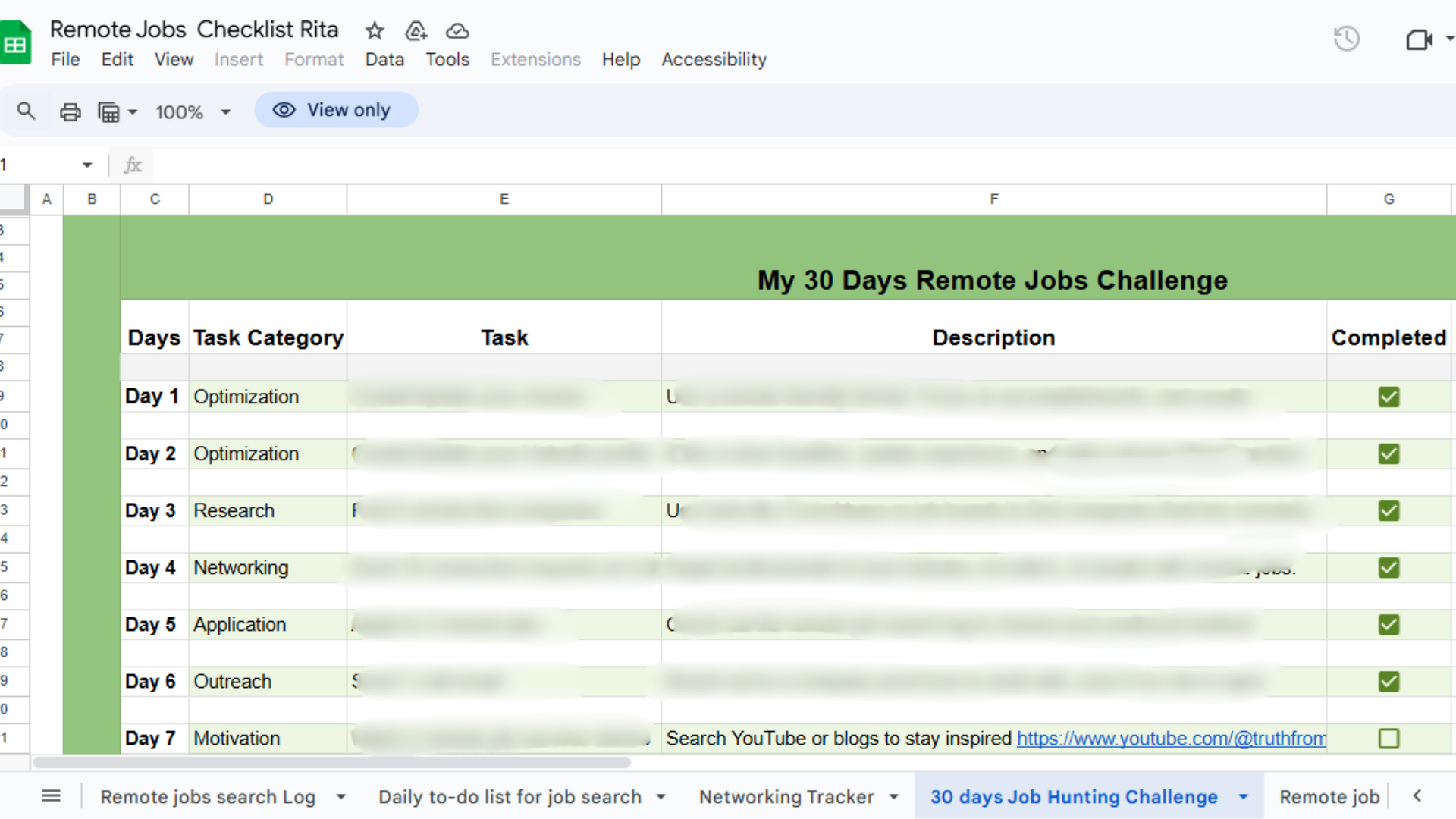1456x819 pixels.
Task: Open the Data menu
Action: click(384, 59)
